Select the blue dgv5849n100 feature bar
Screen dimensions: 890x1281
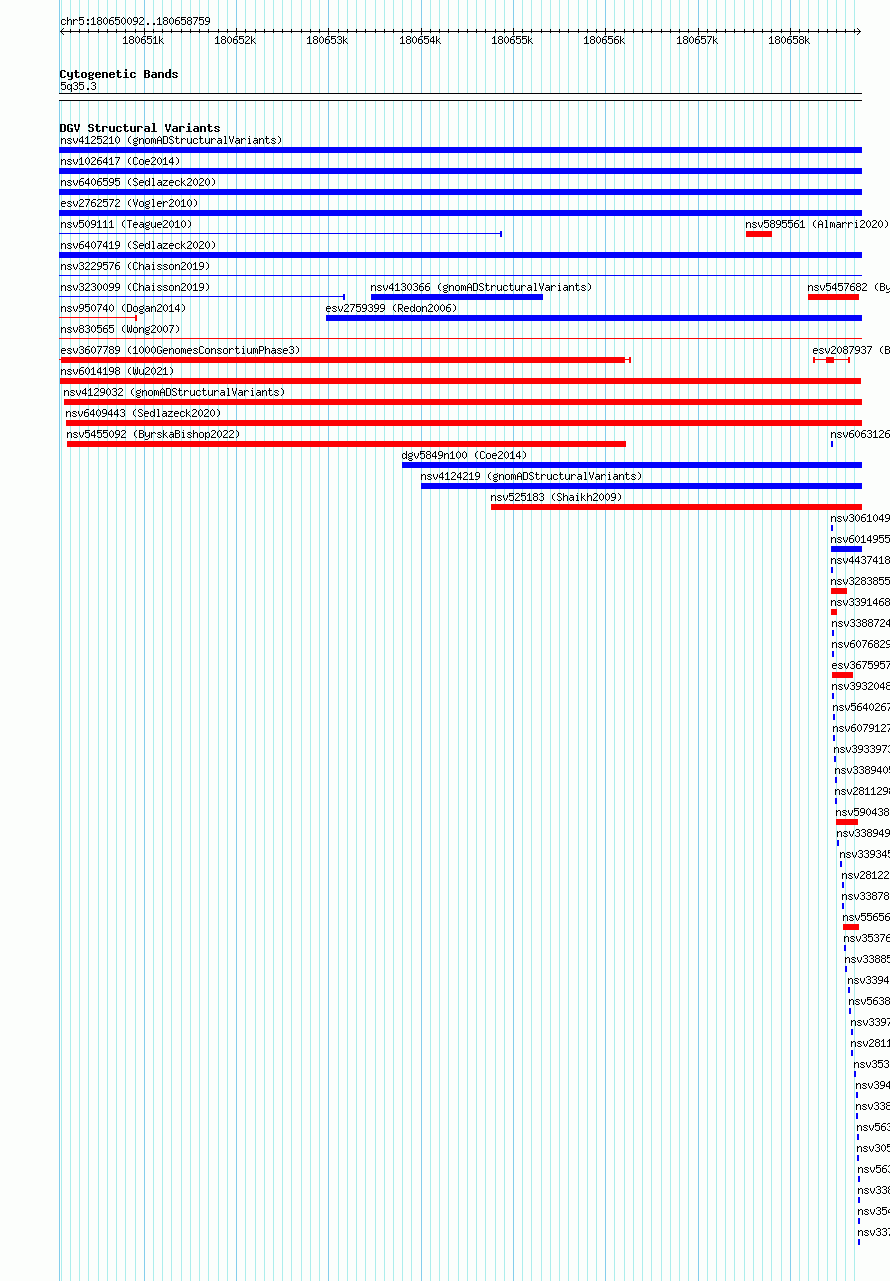632,465
